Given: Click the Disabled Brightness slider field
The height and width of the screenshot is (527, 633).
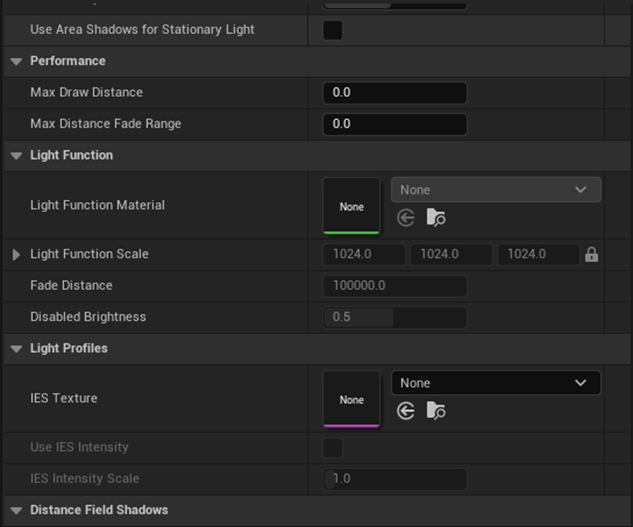Looking at the screenshot, I should (x=394, y=317).
